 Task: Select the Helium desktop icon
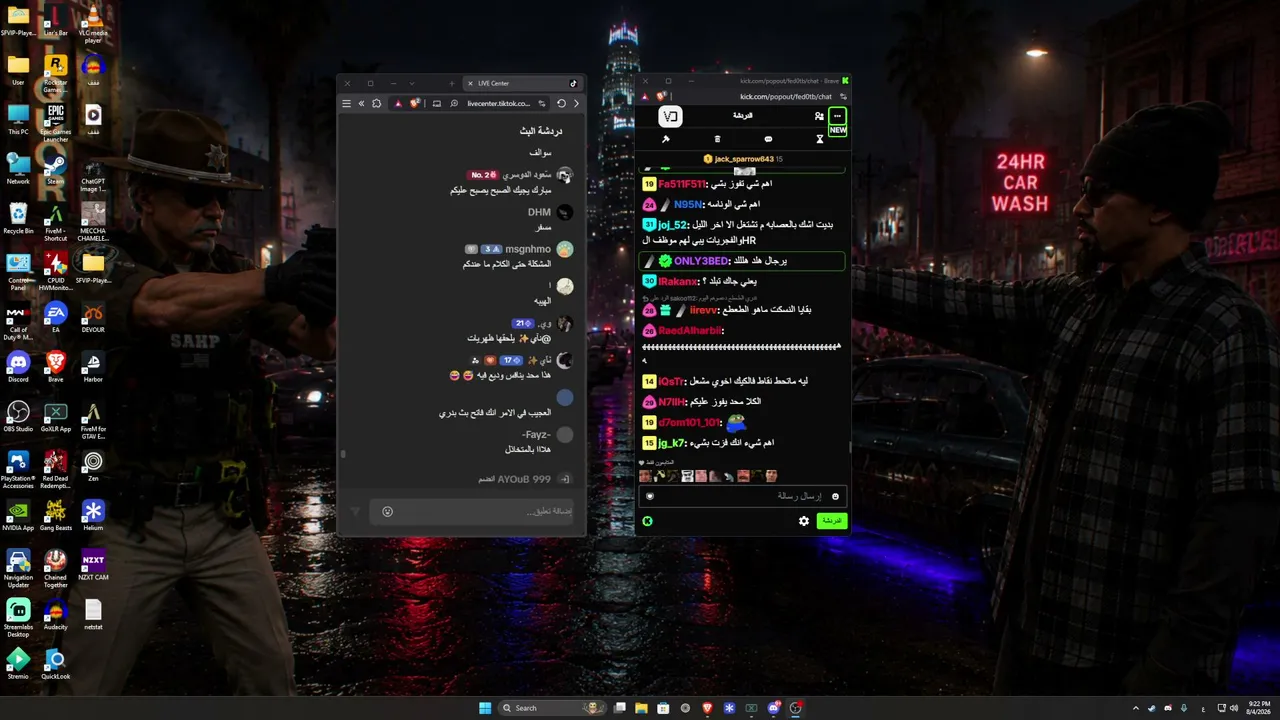[x=93, y=515]
